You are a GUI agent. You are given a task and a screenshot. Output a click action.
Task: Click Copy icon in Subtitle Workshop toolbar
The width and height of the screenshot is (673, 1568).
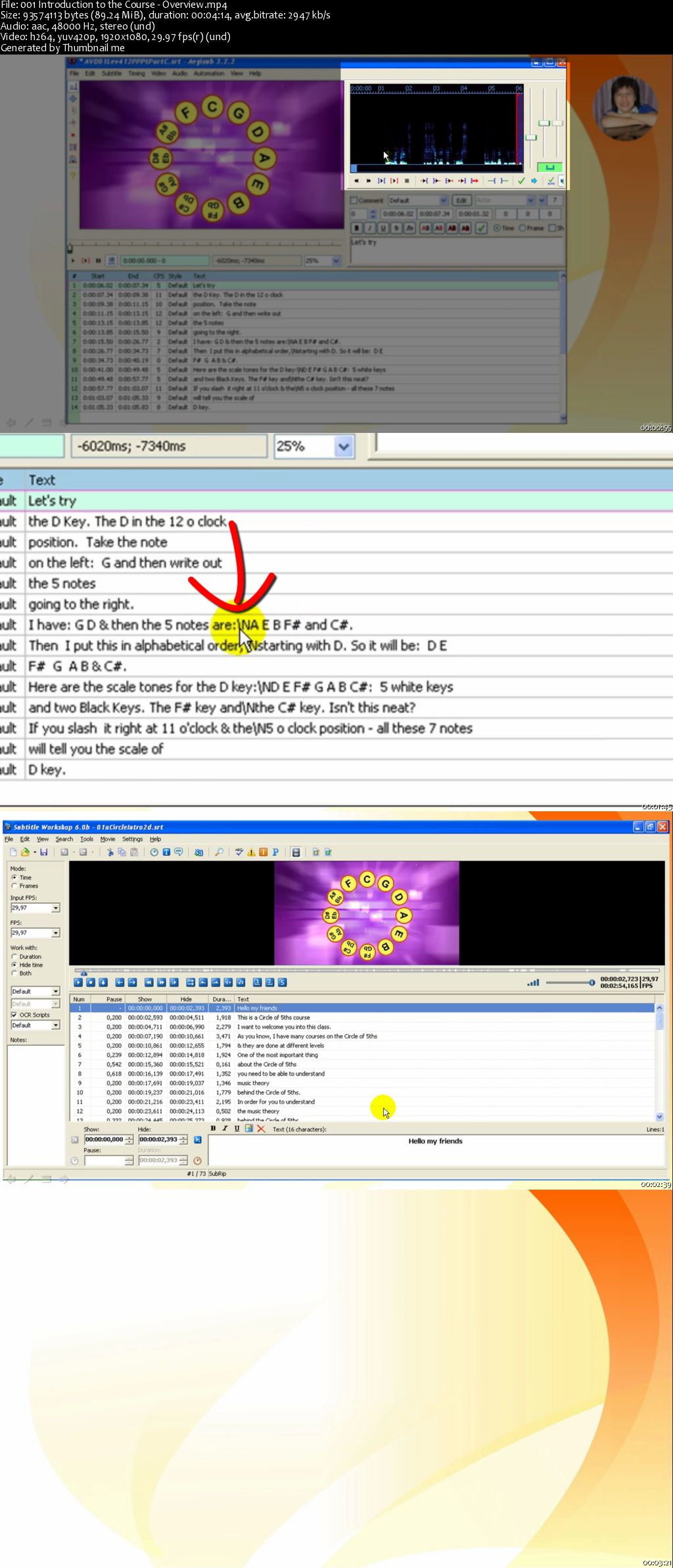(x=122, y=852)
